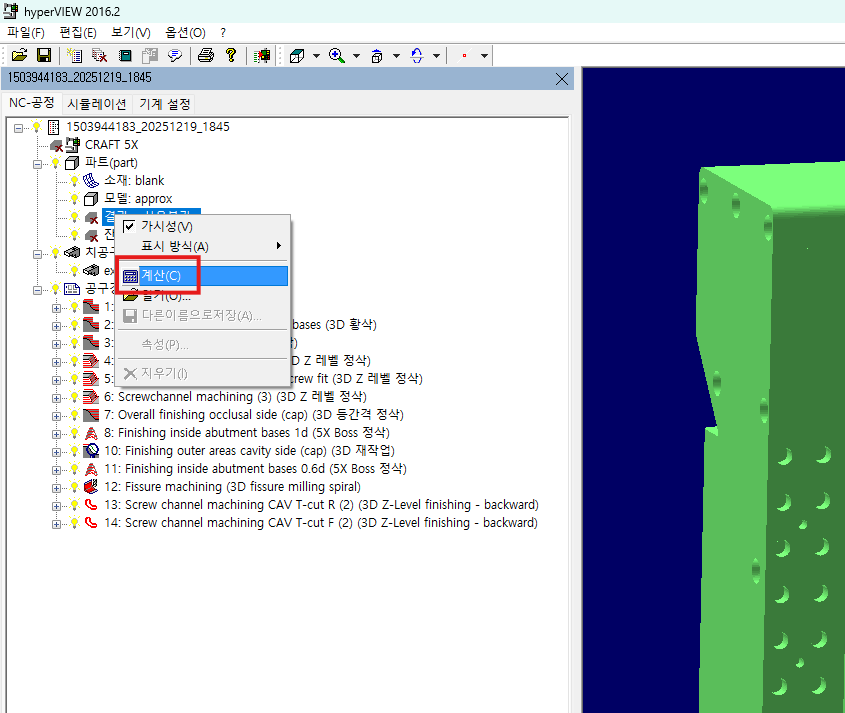Click the Open file toolbar icon
845x713 pixels.
[x=19, y=55]
